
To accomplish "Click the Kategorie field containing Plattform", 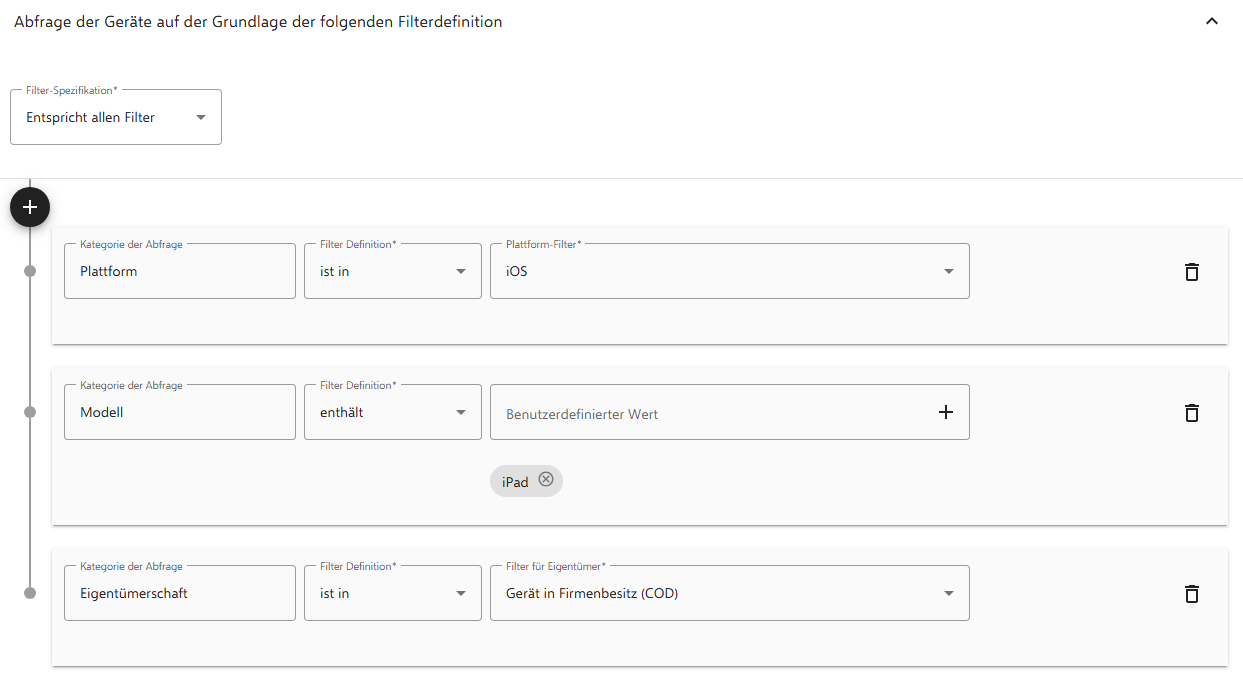I will pyautogui.click(x=179, y=271).
